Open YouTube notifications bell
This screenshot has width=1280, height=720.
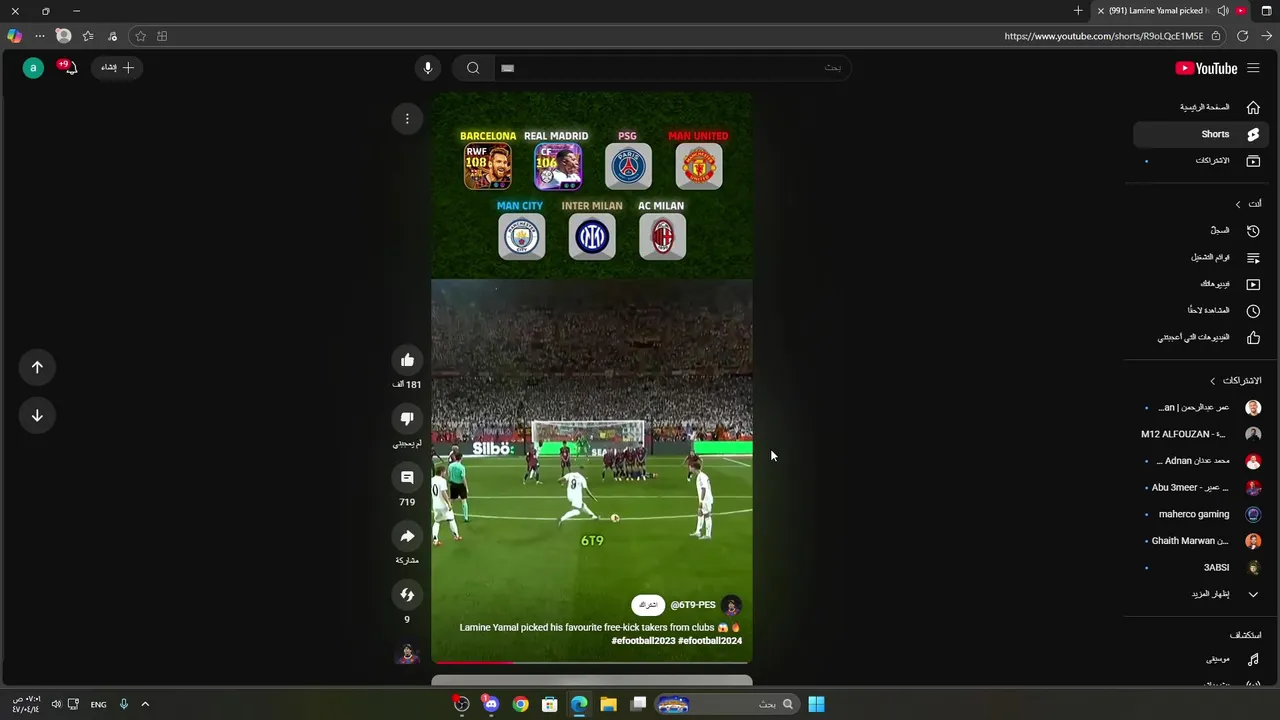69,68
